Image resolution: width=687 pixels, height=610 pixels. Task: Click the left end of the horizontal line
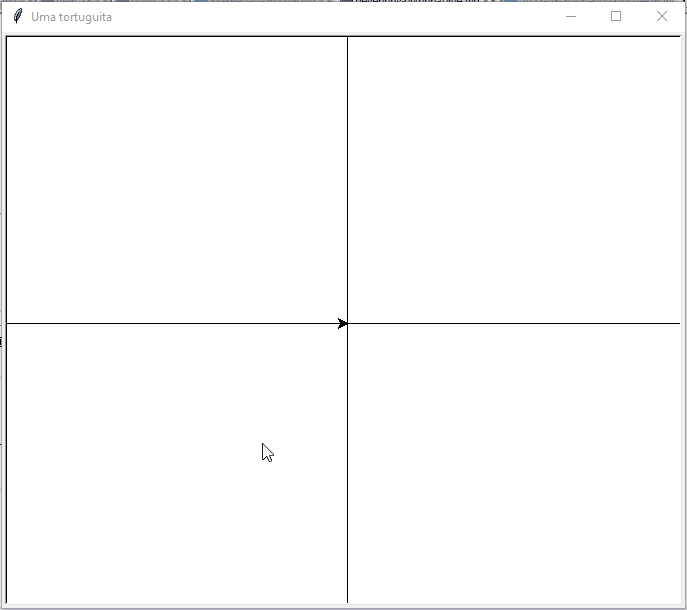[8, 323]
